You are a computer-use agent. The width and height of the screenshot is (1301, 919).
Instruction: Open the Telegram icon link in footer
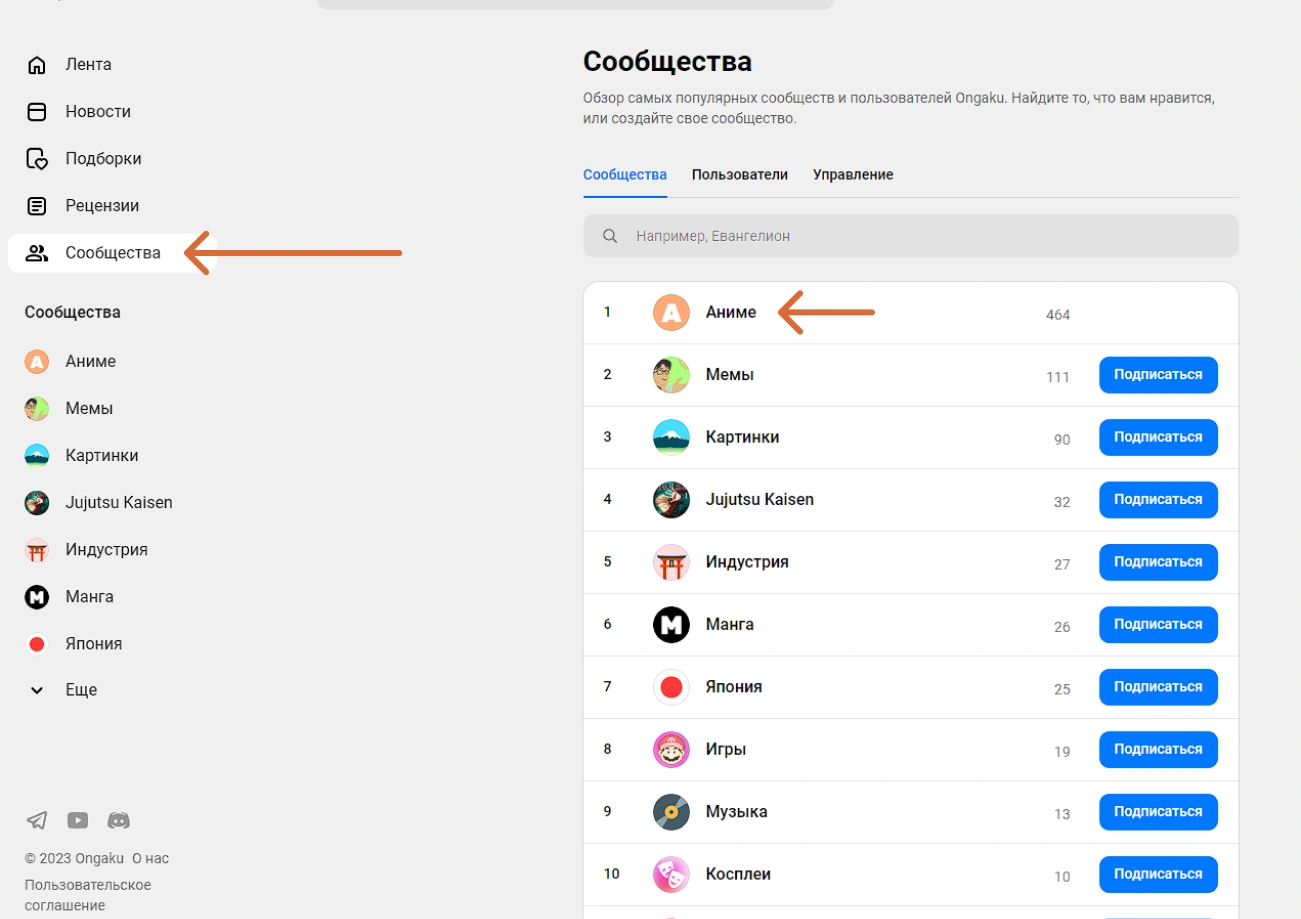[x=37, y=821]
